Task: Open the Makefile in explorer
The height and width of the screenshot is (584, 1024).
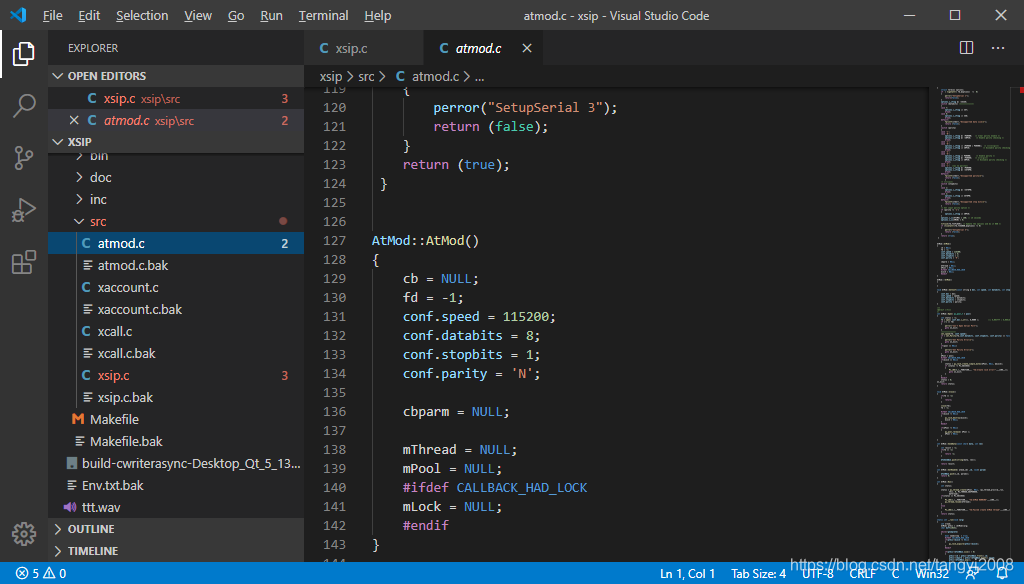Action: [176, 419]
